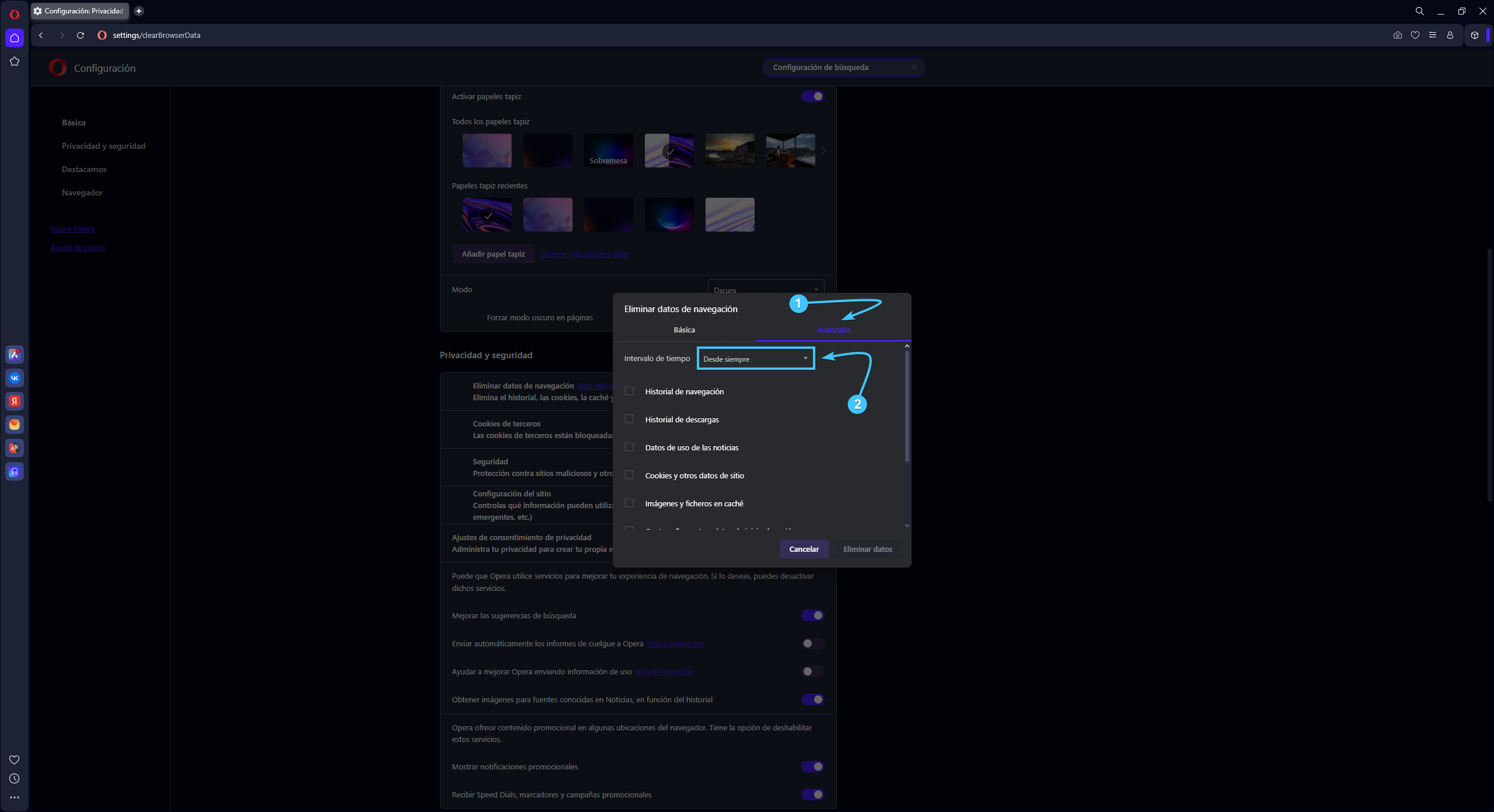
Task: Check Imágenes y ficheros en caché
Action: (x=629, y=503)
